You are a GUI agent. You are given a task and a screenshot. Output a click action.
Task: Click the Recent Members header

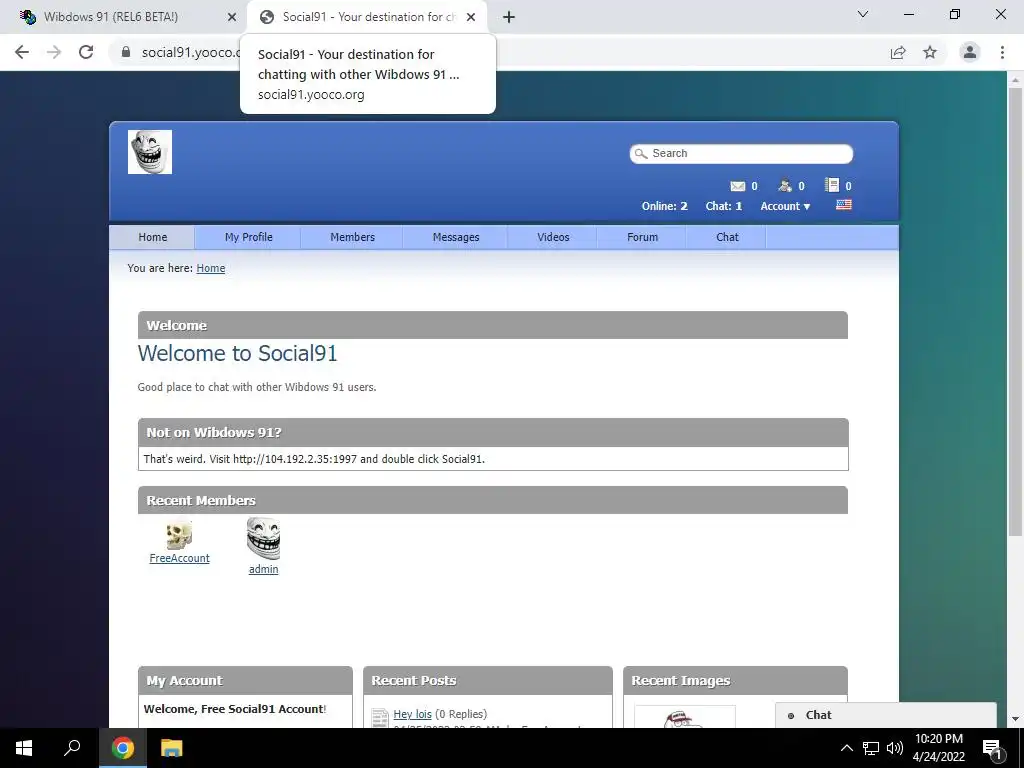pos(493,500)
